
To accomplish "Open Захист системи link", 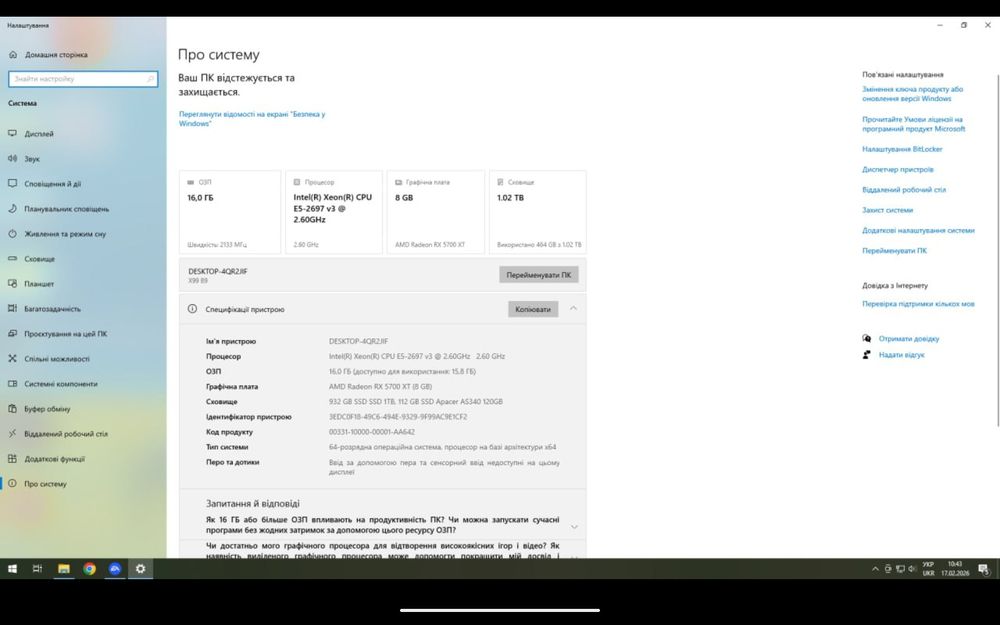I will tap(888, 210).
